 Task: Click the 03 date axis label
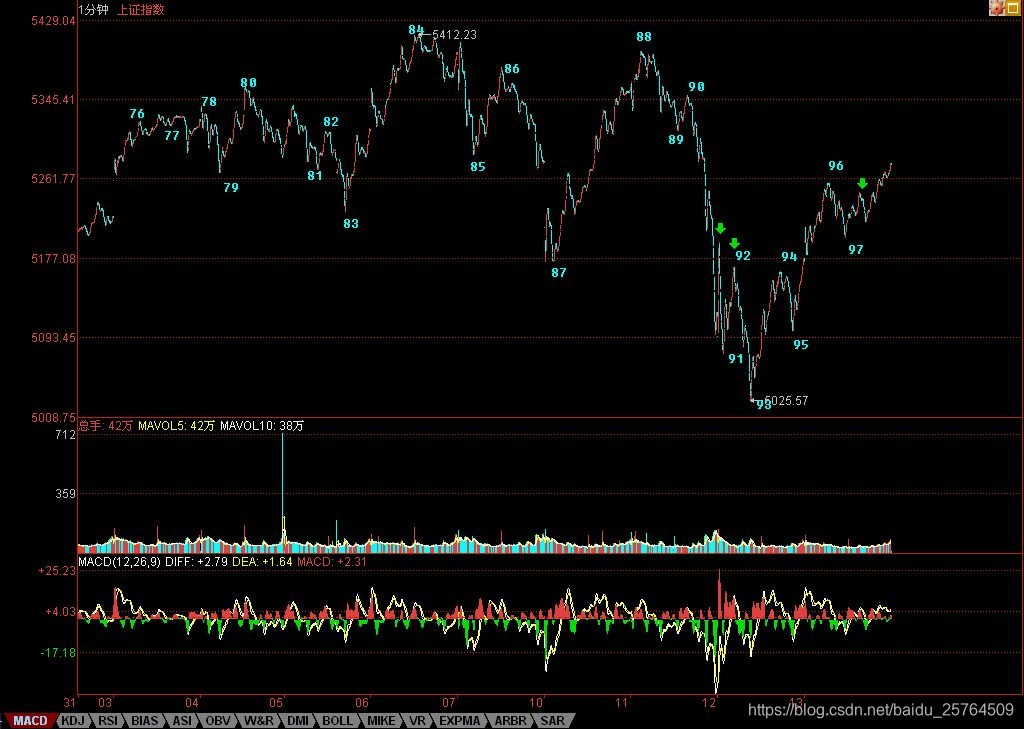(105, 703)
